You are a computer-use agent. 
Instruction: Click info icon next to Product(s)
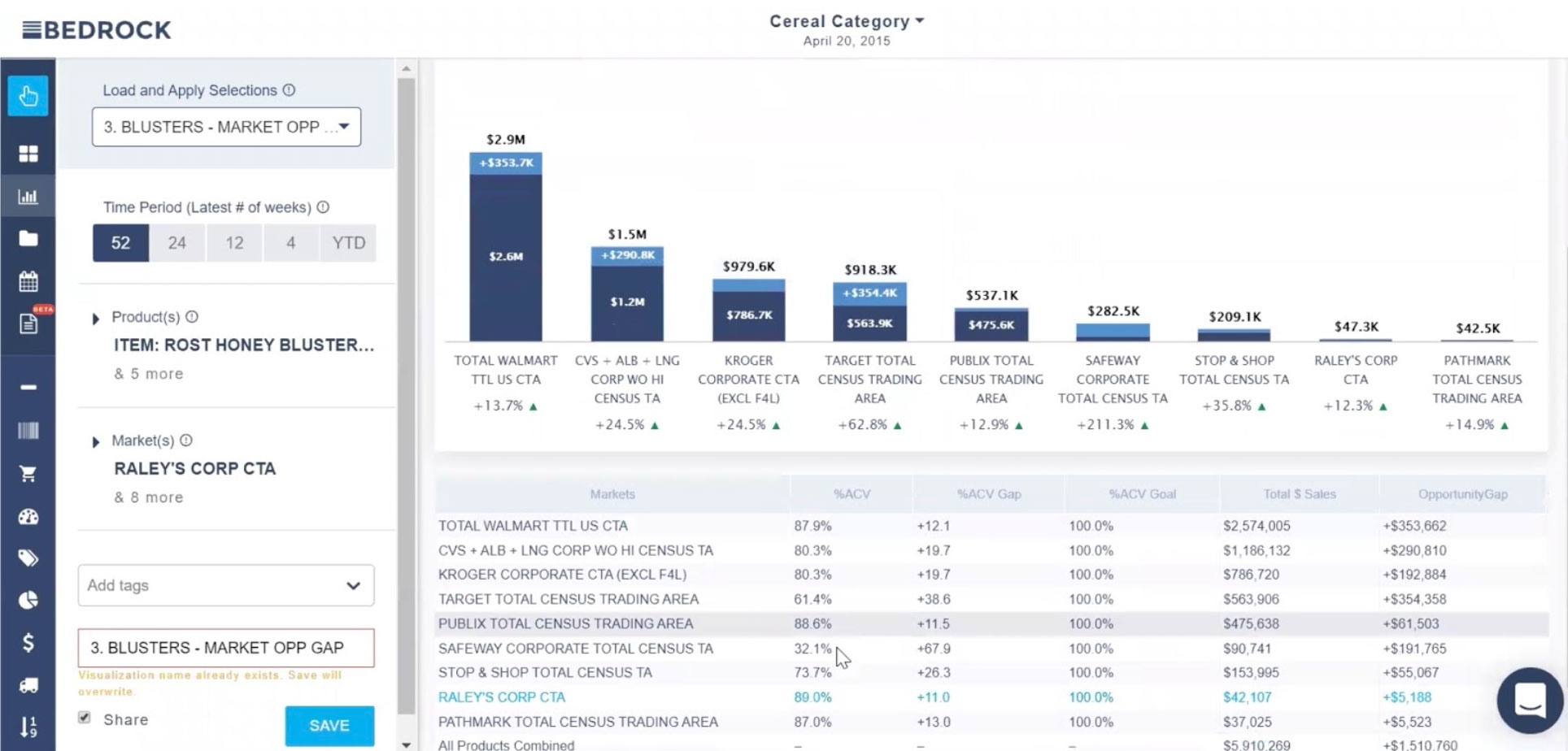(x=192, y=317)
